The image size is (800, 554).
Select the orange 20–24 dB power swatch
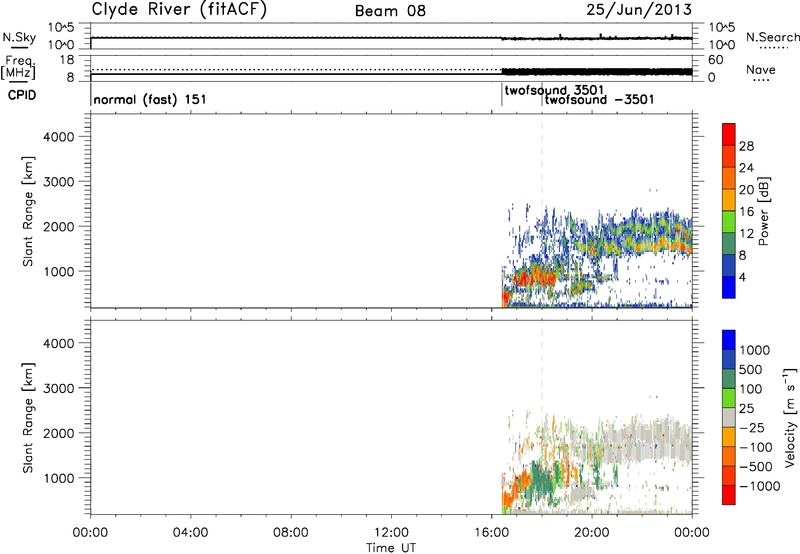point(729,178)
